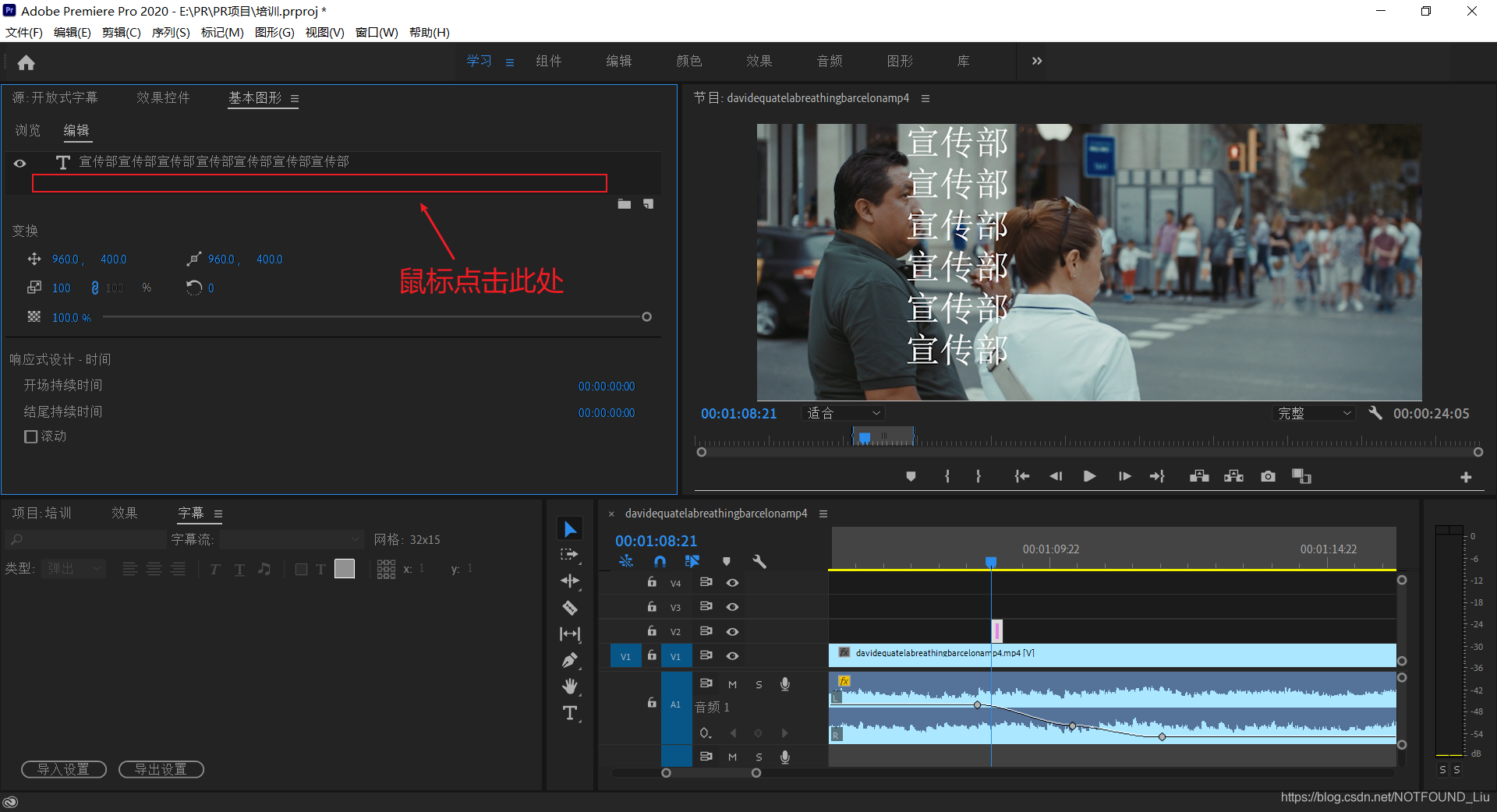Toggle visibility of the text layer
1497x812 pixels.
pyautogui.click(x=20, y=163)
